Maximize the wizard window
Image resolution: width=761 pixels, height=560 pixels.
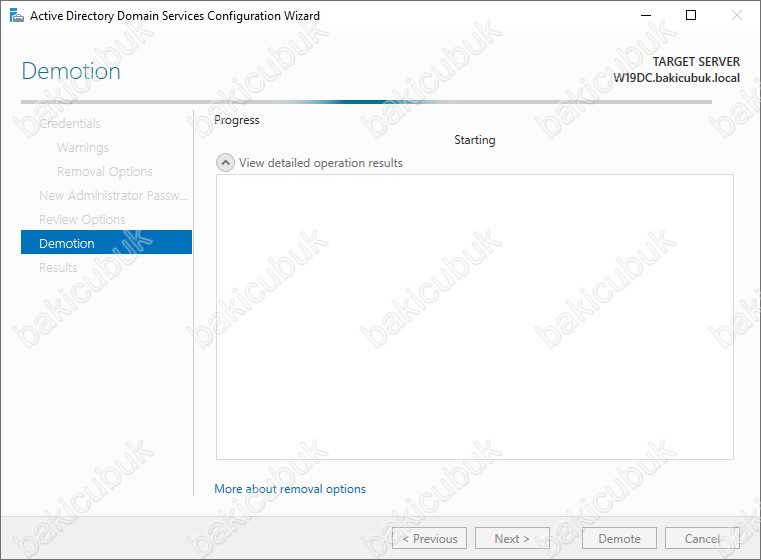[x=691, y=16]
